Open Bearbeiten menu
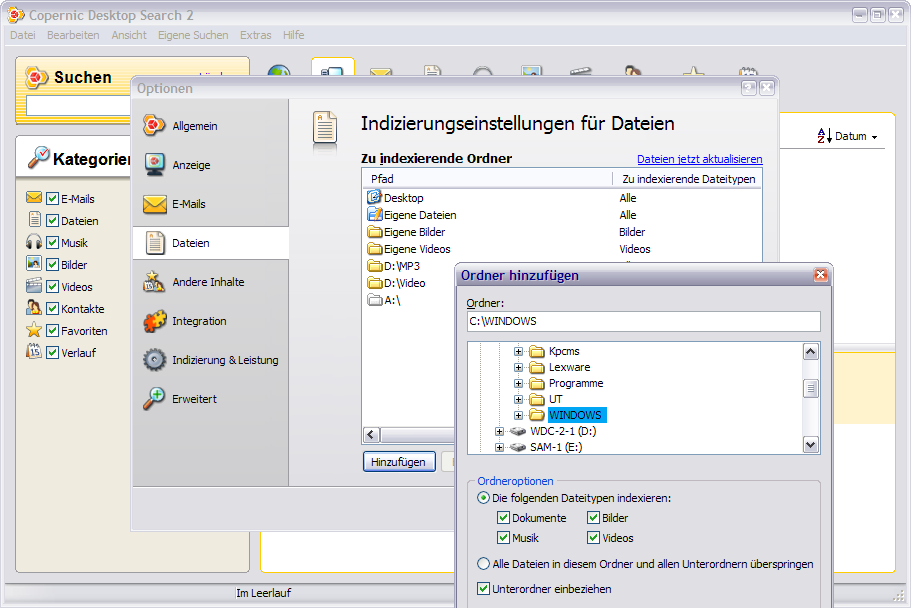Screen dimensions: 911x608 pyautogui.click(x=73, y=35)
